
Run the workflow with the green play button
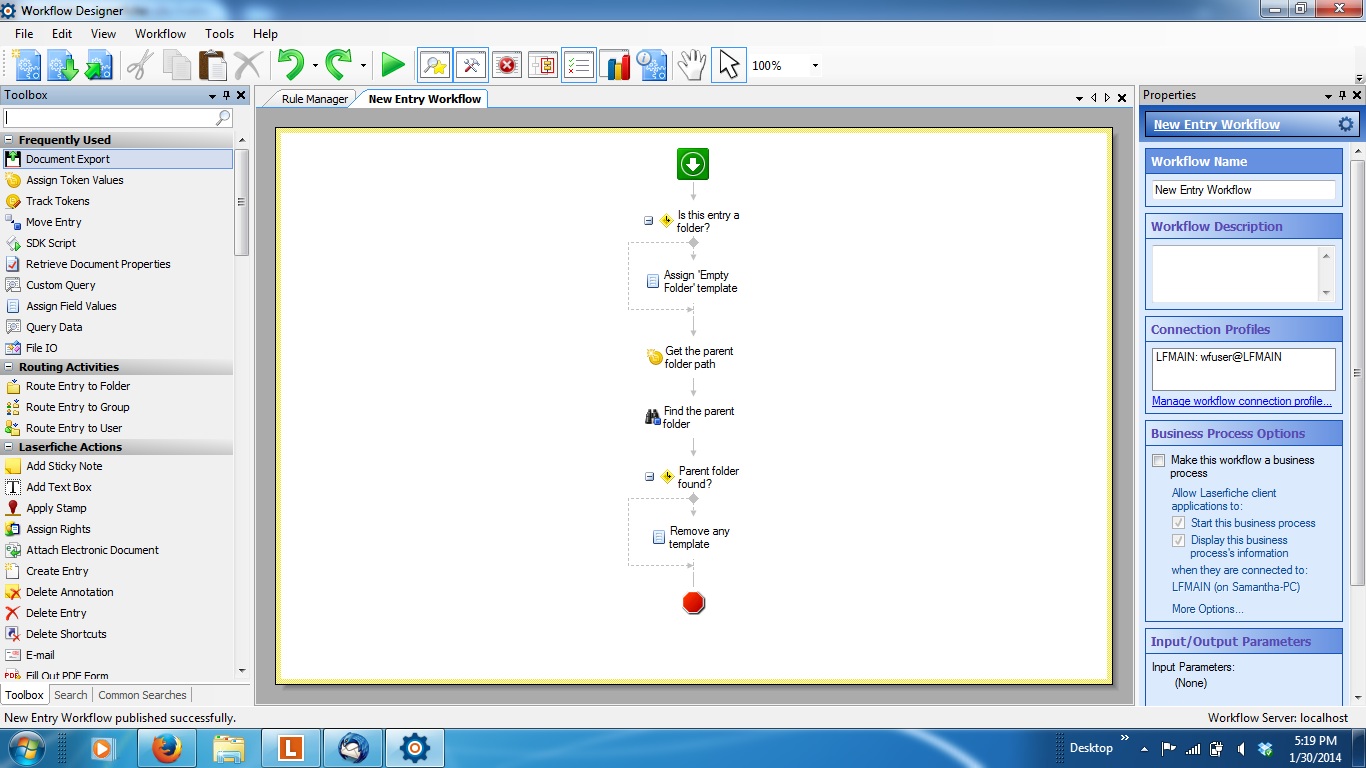tap(393, 65)
